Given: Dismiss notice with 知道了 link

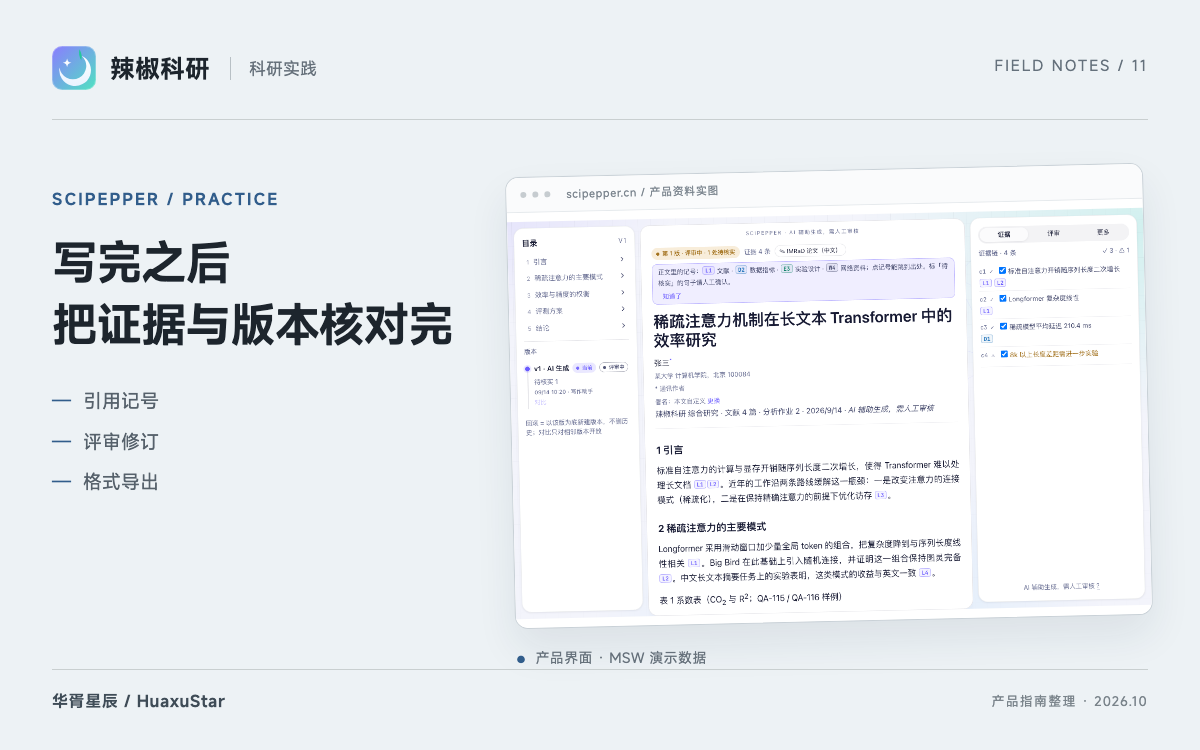Looking at the screenshot, I should pyautogui.click(x=672, y=296).
